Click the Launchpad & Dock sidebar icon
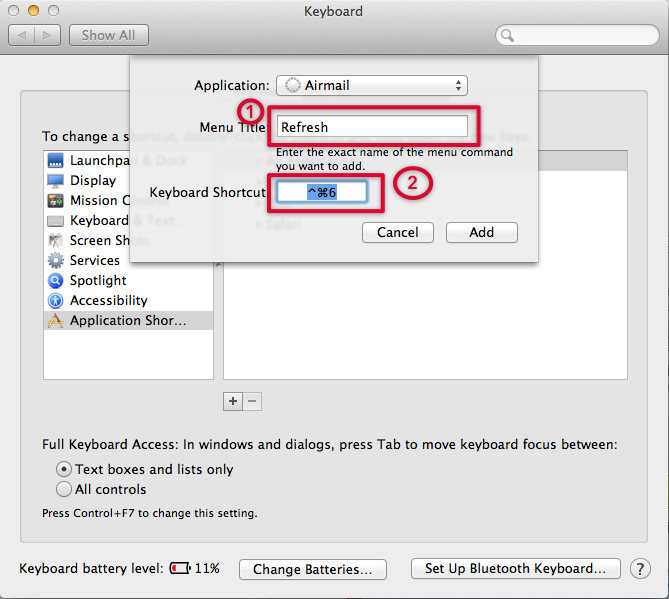The image size is (669, 599). click(x=55, y=161)
